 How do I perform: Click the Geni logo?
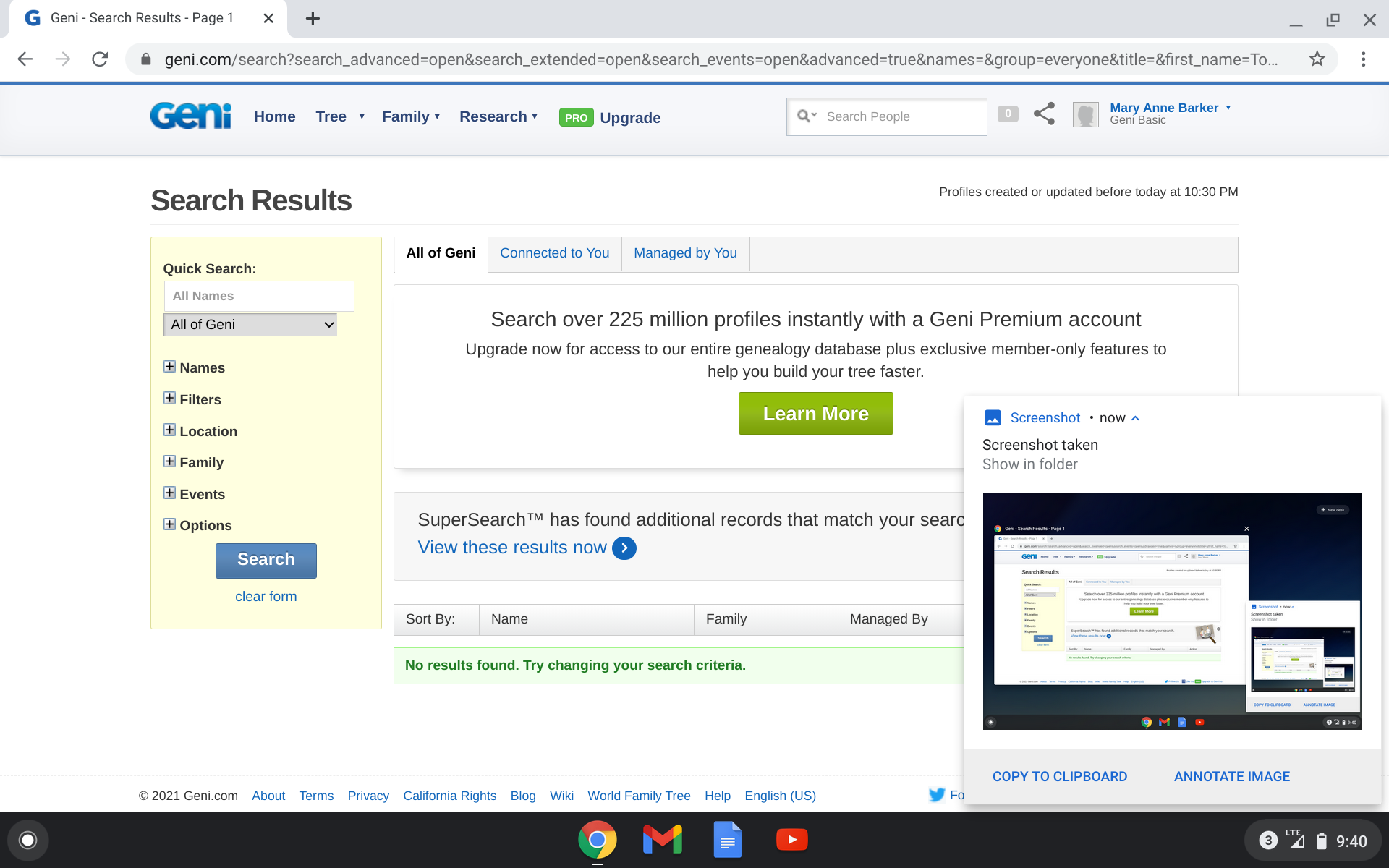click(191, 116)
